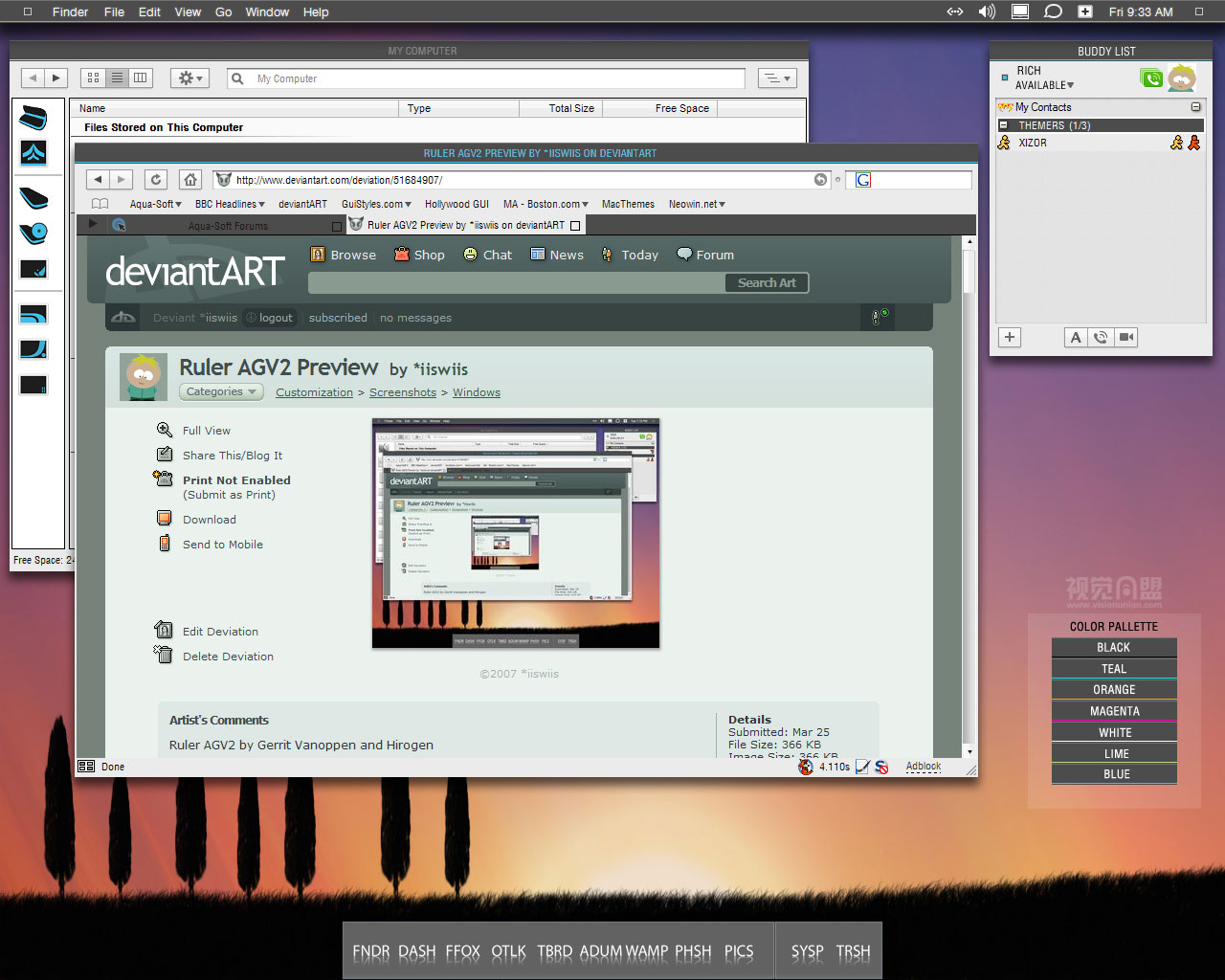Open the GuiStyles.com bookmark dropdown
The image size is (1225, 980).
(376, 204)
